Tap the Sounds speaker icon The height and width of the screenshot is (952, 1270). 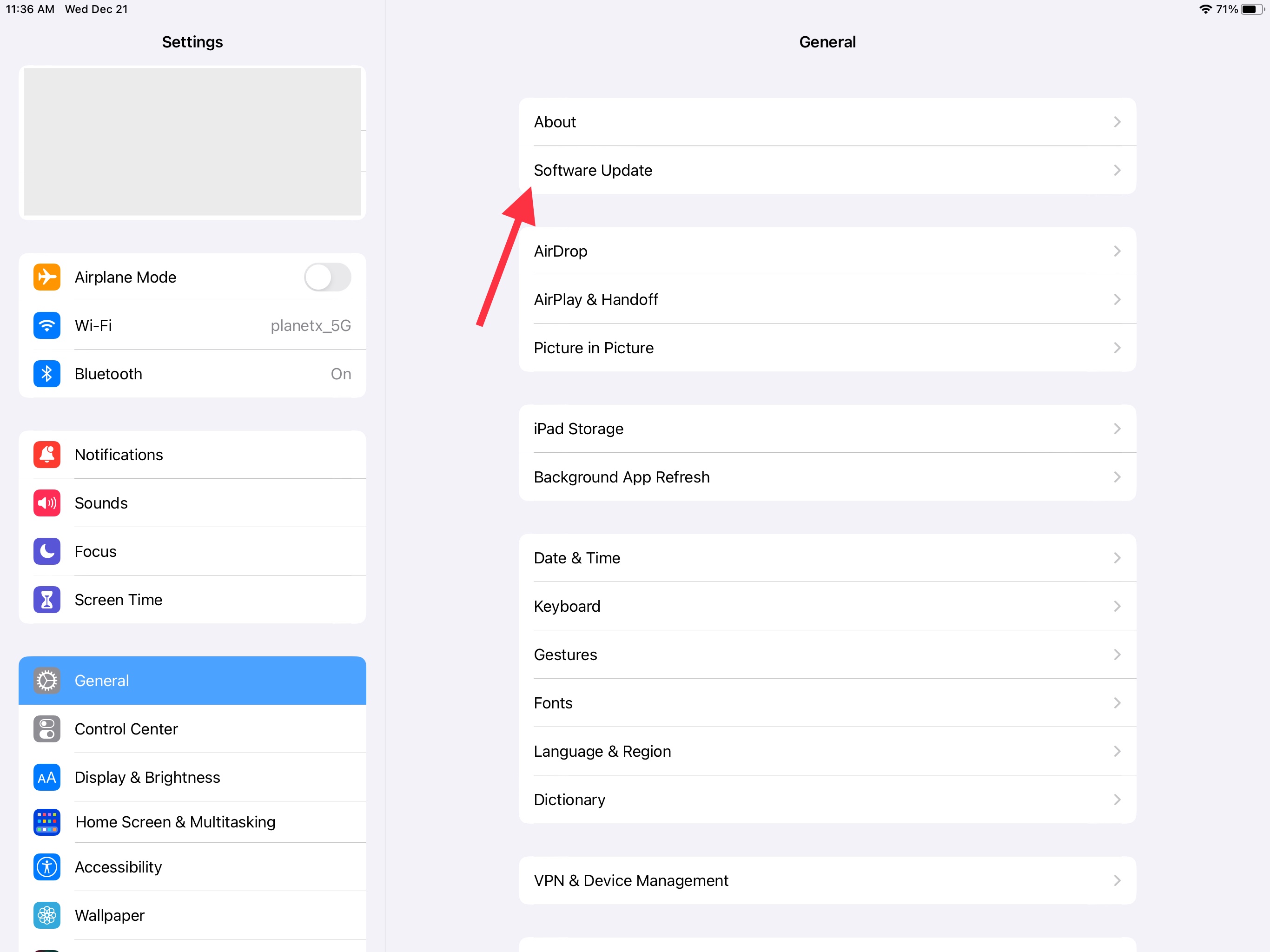[x=46, y=503]
